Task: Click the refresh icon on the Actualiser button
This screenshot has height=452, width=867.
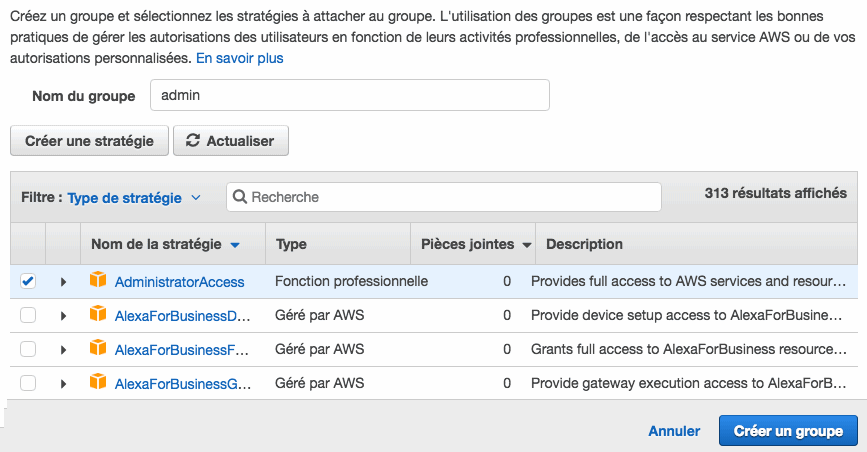Action: [193, 141]
